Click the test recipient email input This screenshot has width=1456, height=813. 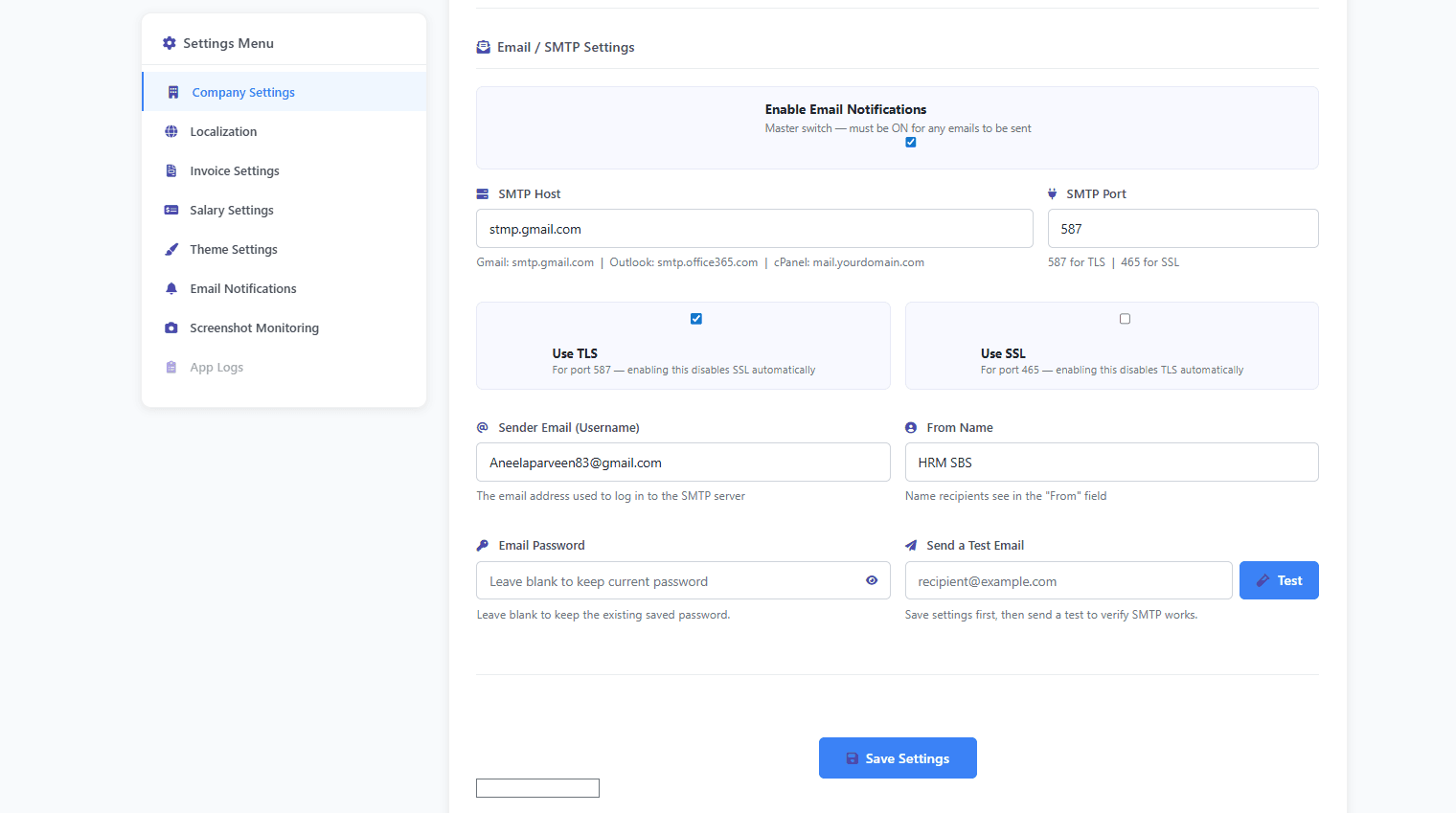pyautogui.click(x=1069, y=580)
